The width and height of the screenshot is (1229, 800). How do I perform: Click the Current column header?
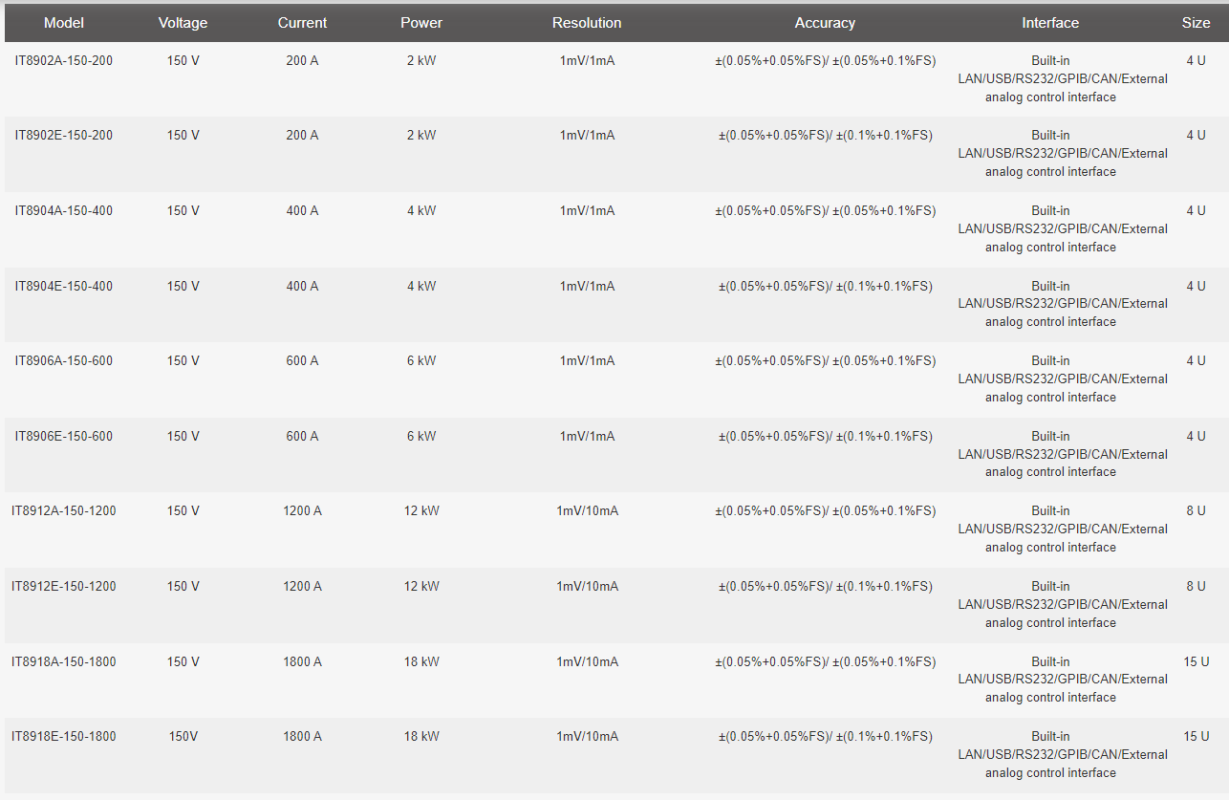pos(302,23)
